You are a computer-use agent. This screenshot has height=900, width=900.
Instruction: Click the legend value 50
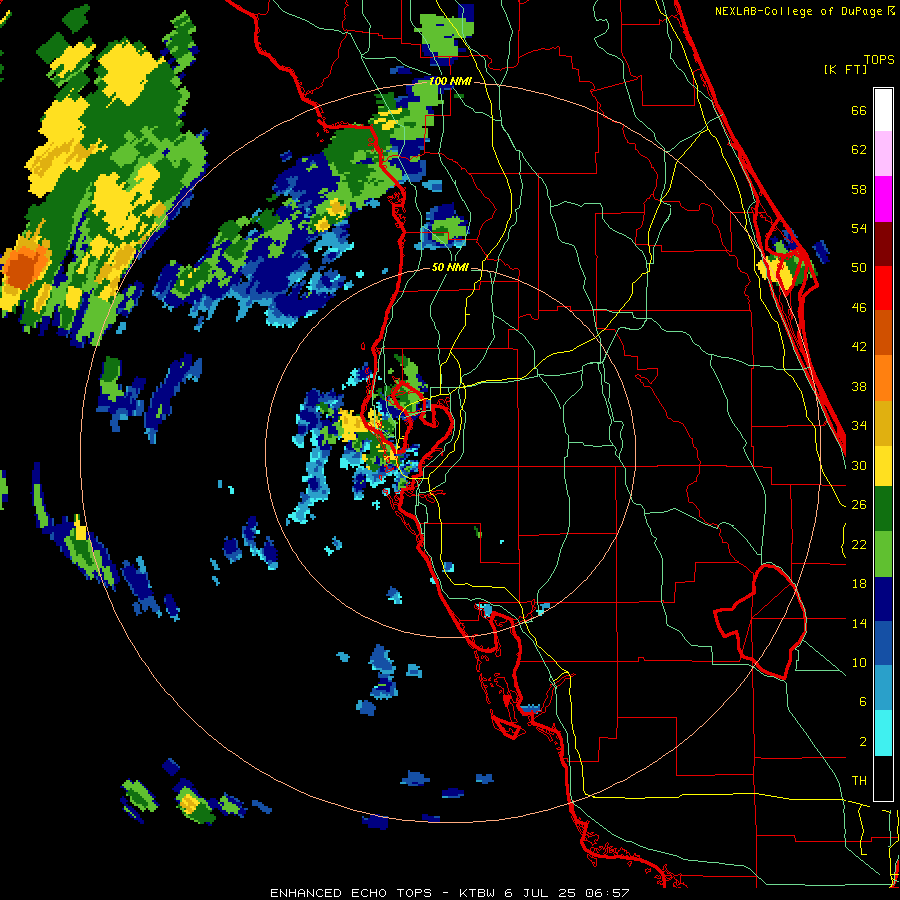coord(859,268)
